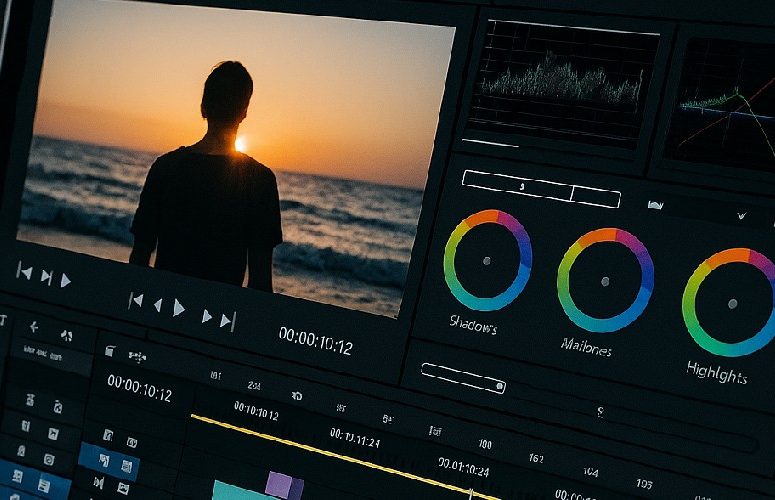This screenshot has height=500, width=775.
Task: Step forward one frame in center transport
Action: [x=207, y=316]
